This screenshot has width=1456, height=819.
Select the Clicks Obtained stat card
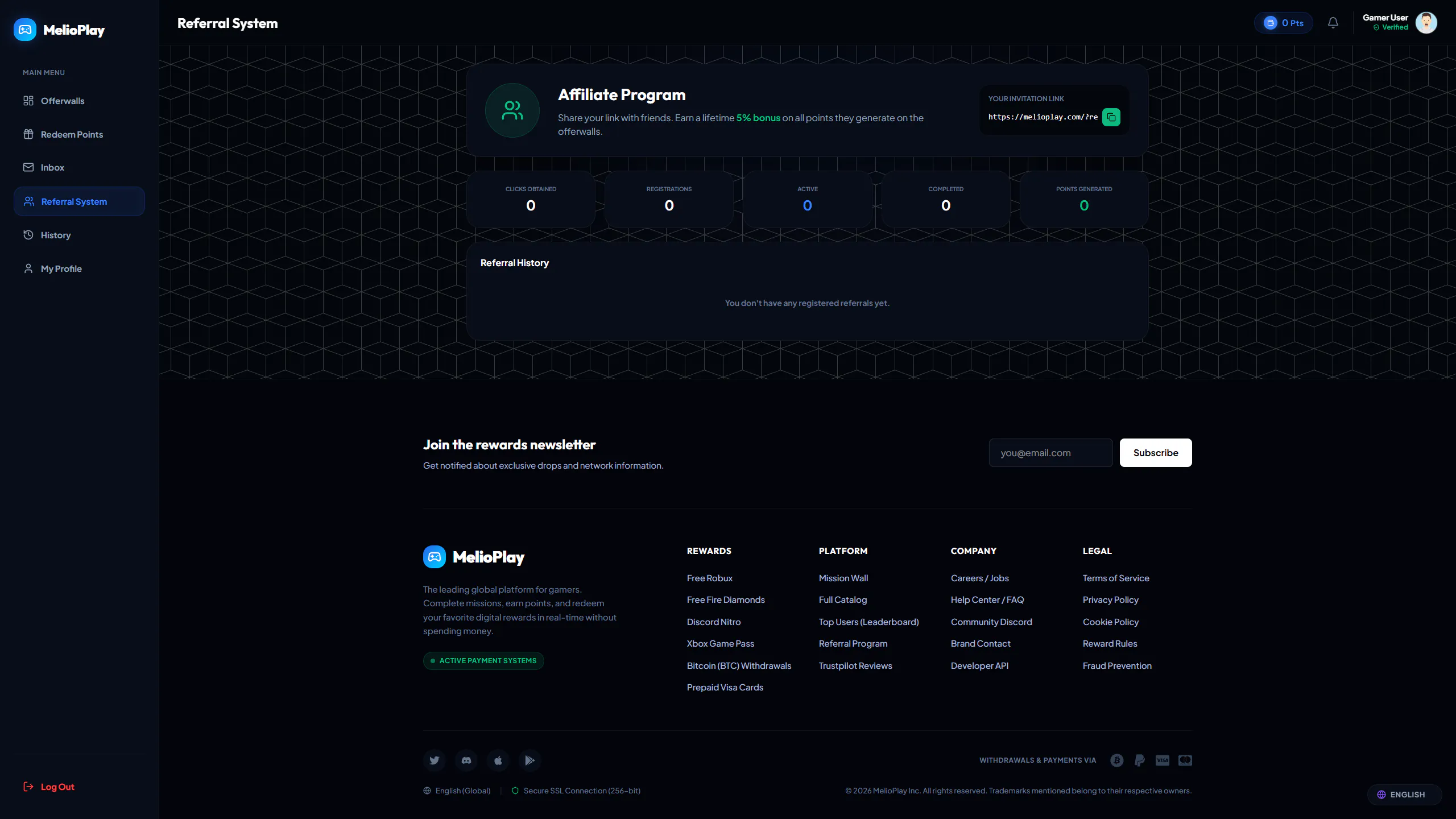[531, 199]
